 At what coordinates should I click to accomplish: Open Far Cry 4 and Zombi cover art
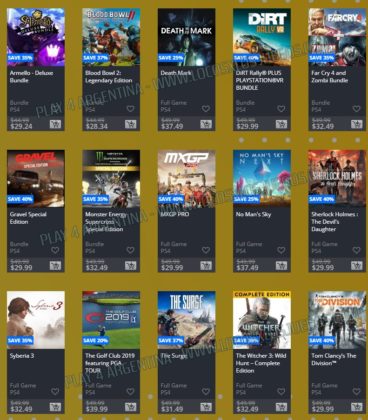pos(337,37)
